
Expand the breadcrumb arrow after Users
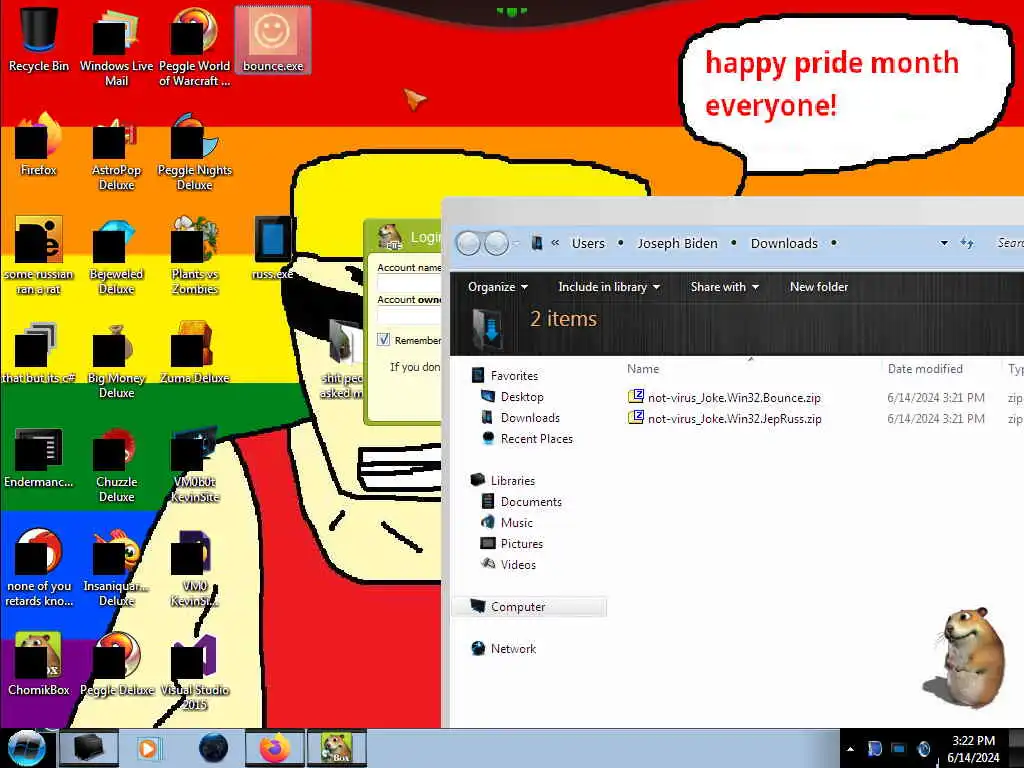point(620,244)
